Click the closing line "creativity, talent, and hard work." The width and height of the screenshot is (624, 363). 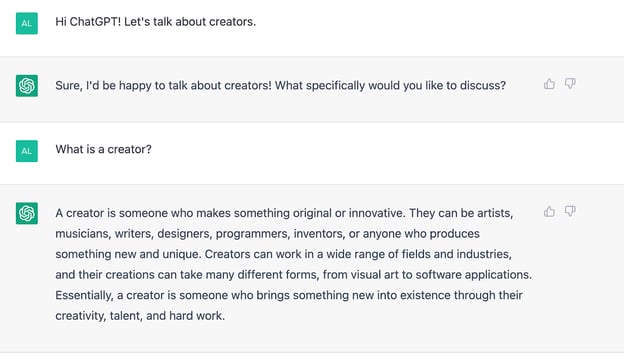[140, 316]
